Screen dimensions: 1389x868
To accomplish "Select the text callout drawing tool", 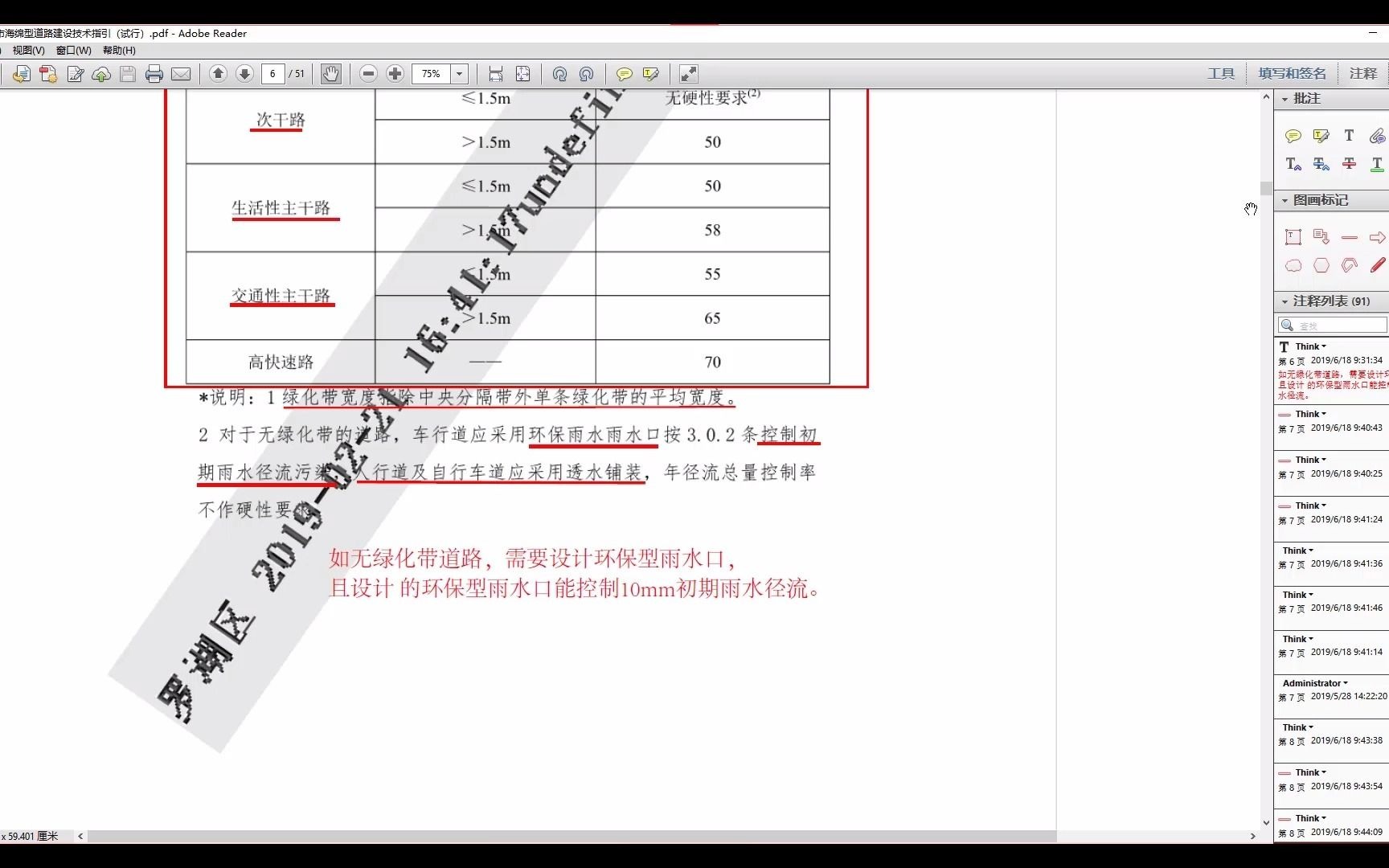I will 1321,237.
